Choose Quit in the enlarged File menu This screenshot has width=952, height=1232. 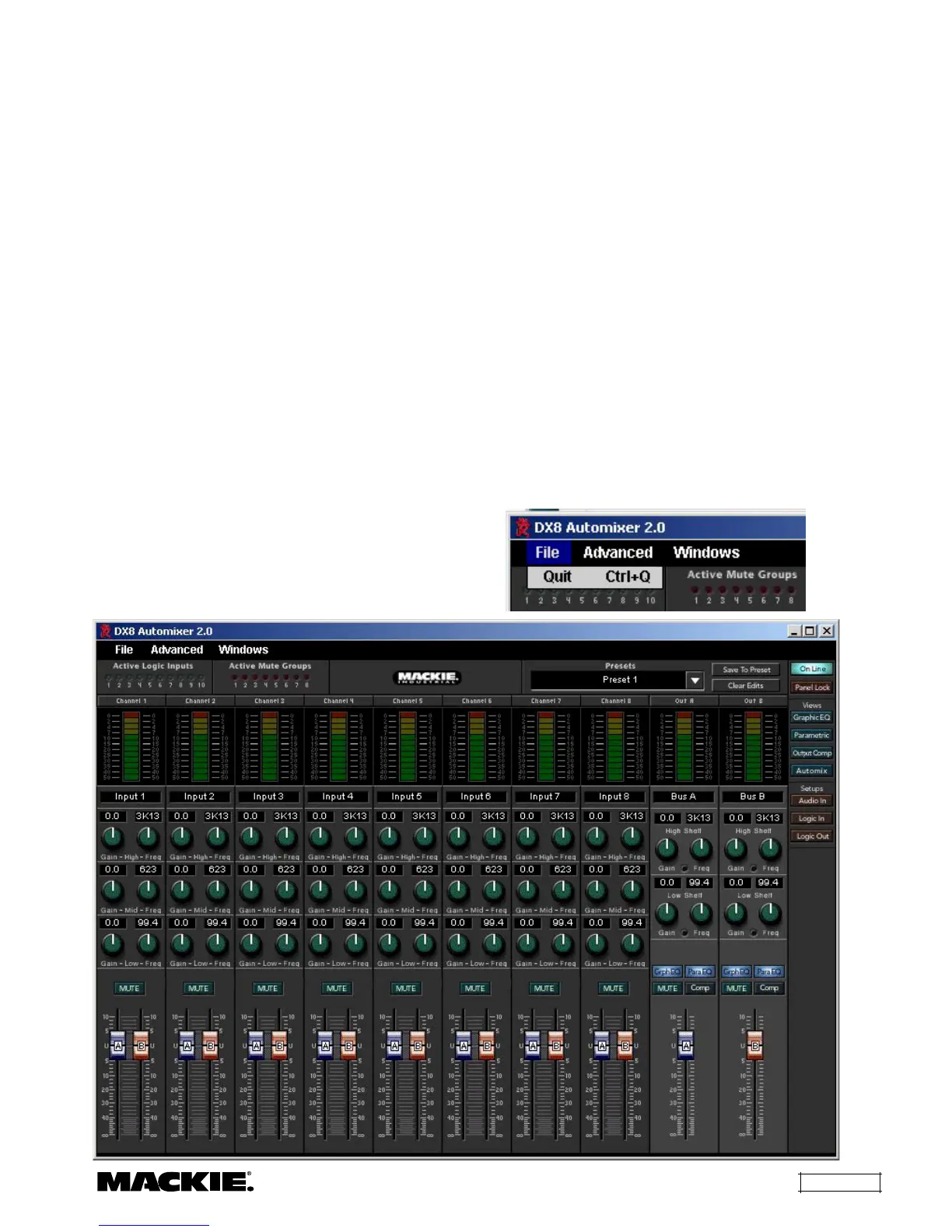(595, 576)
